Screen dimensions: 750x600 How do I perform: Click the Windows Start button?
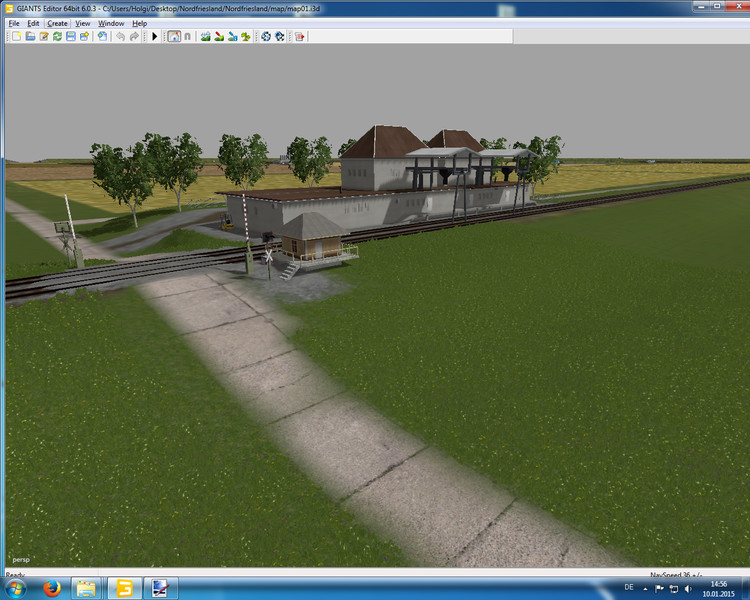tap(15, 588)
